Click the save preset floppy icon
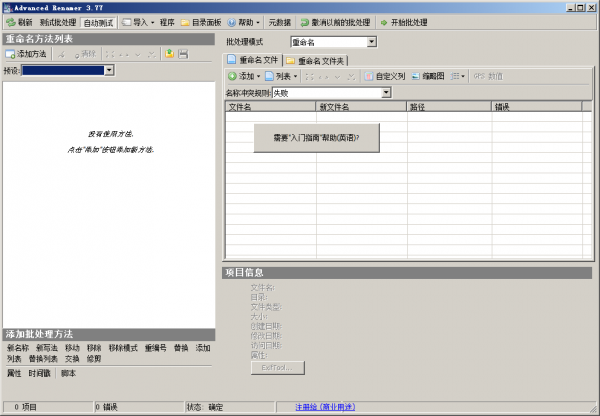 tap(183, 54)
